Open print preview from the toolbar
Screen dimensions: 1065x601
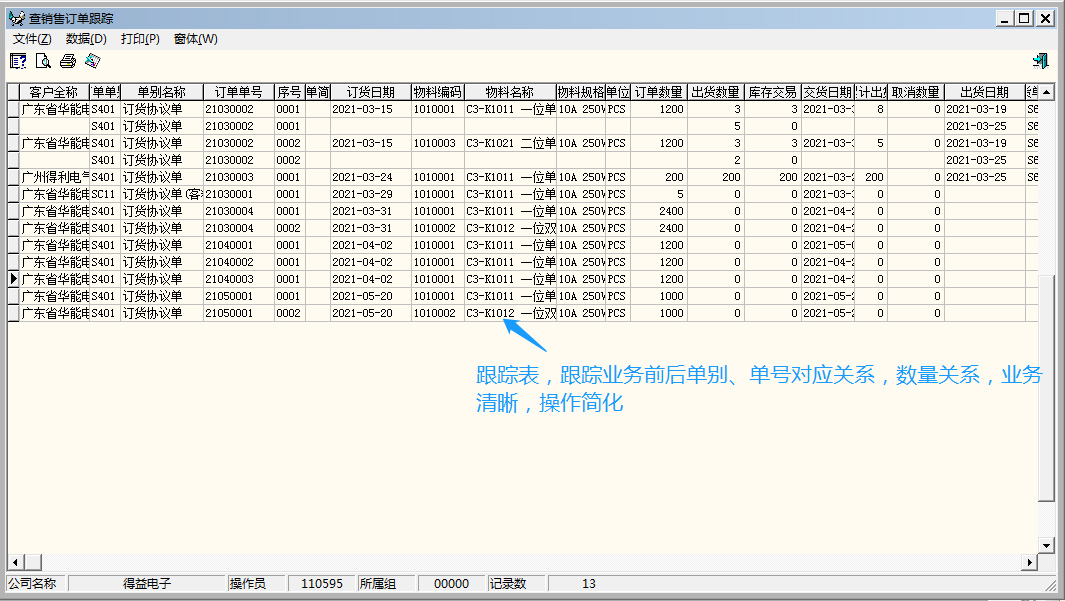(x=43, y=62)
